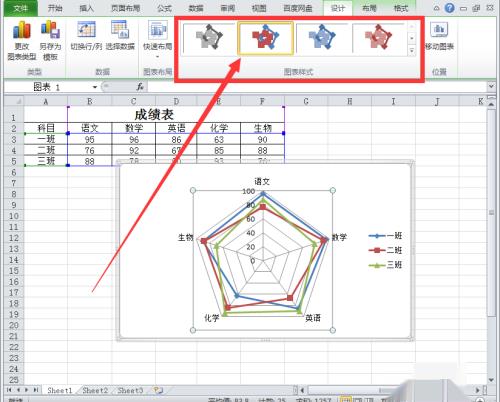Apply the red/pink radar chart style
Image resolution: width=500 pixels, height=402 pixels.
tap(378, 37)
